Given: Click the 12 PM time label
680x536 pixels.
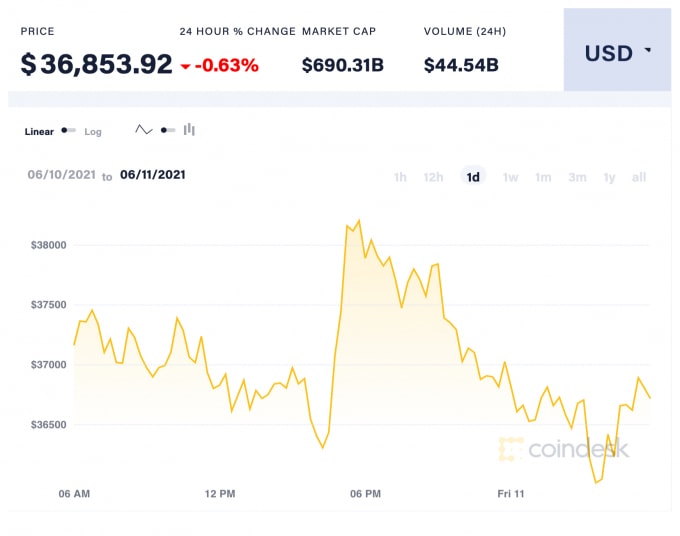Looking at the screenshot, I should [220, 494].
